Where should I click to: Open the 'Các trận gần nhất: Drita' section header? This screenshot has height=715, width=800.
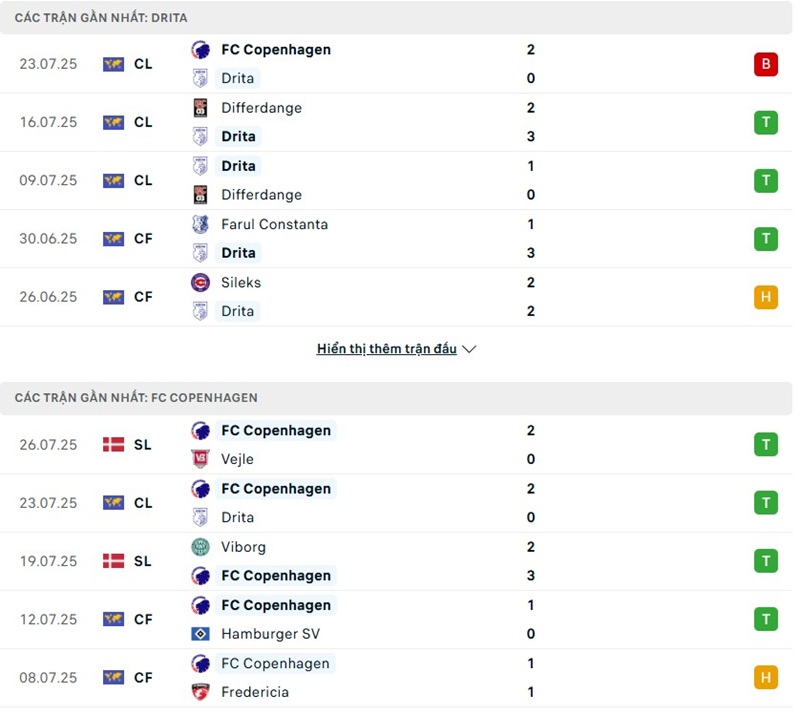101,18
